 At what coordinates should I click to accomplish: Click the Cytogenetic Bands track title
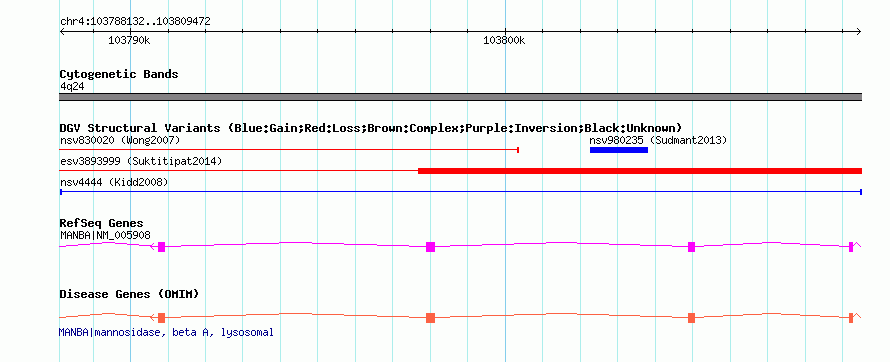coord(119,74)
